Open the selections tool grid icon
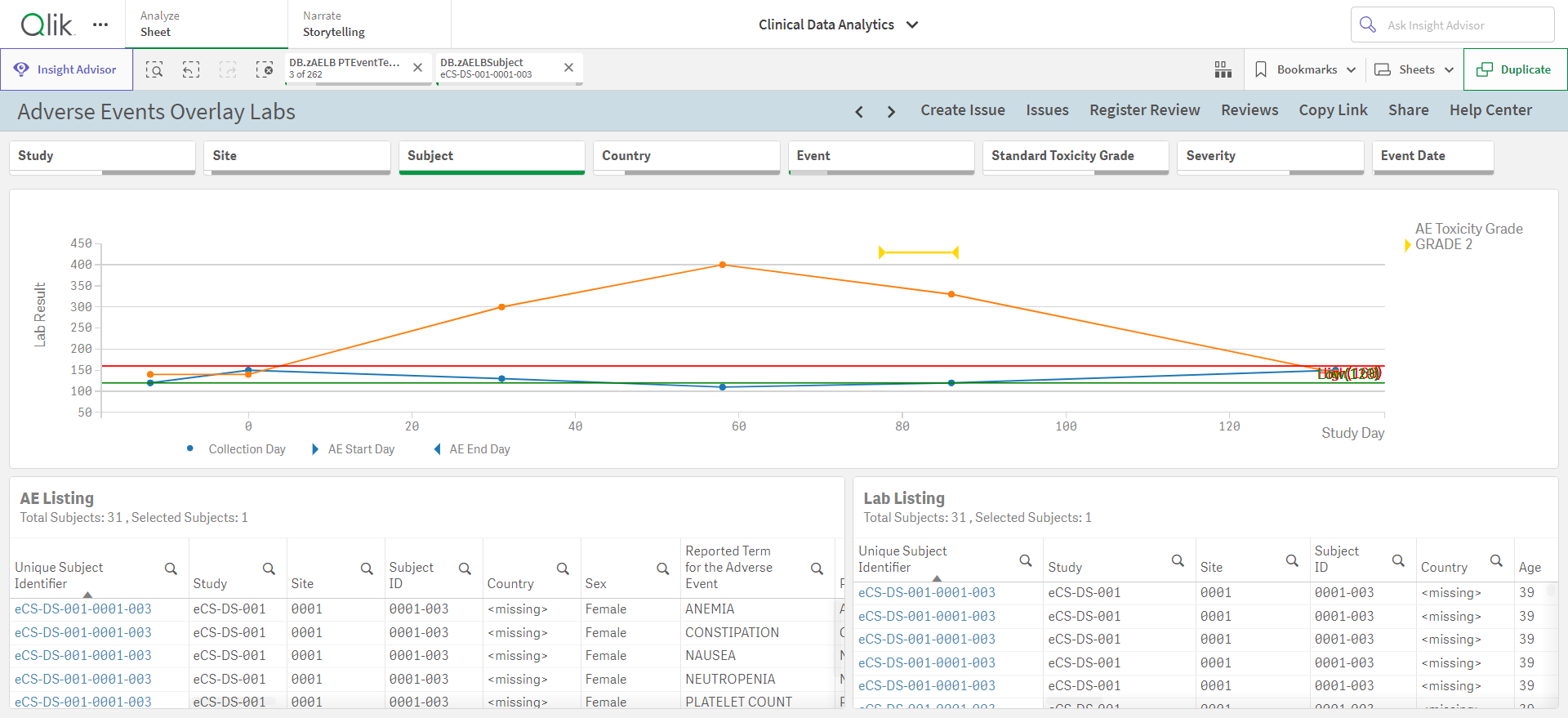This screenshot has height=718, width=1568. tap(1223, 69)
